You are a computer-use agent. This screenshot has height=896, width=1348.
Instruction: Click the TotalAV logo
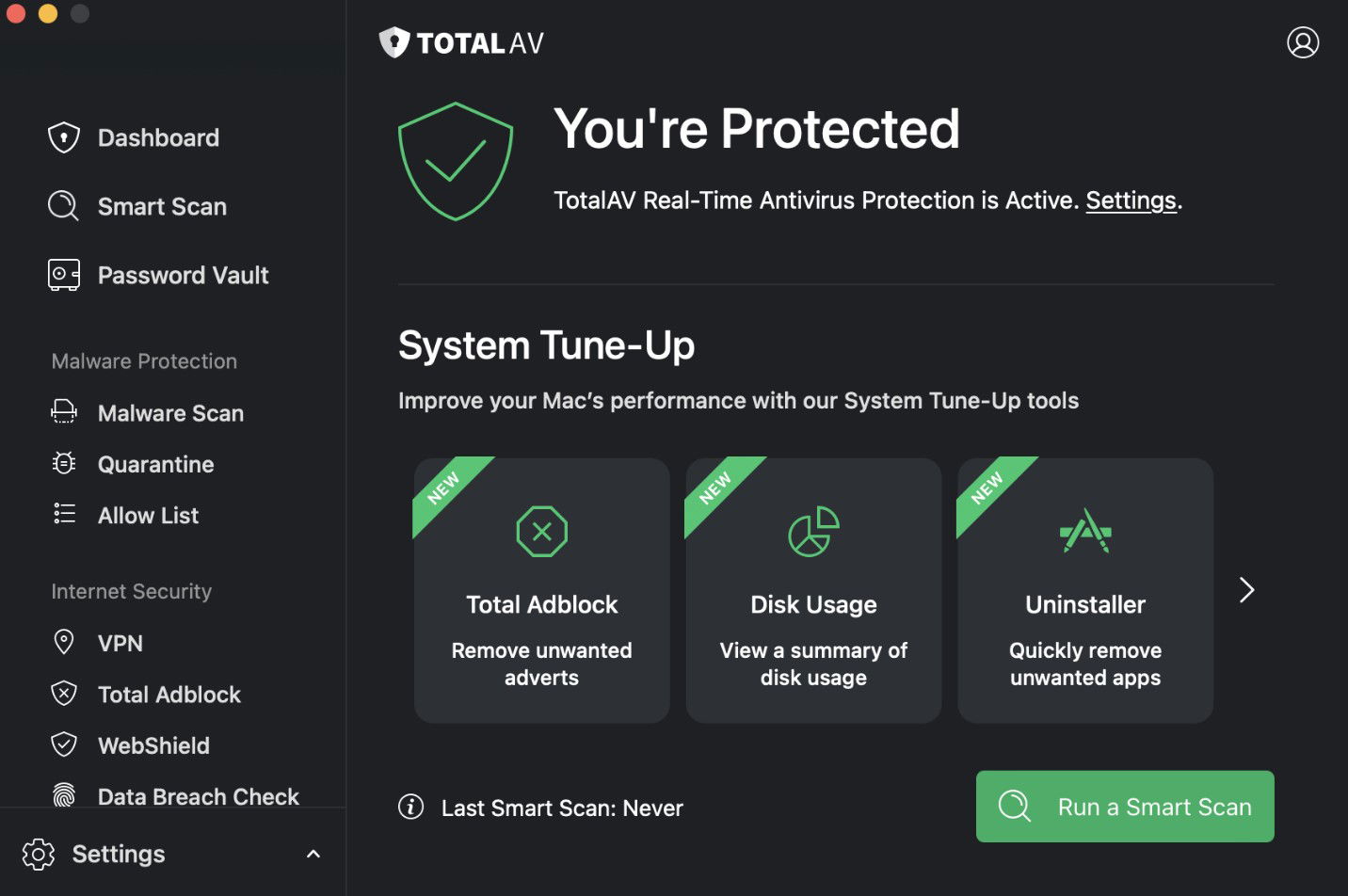(x=460, y=42)
